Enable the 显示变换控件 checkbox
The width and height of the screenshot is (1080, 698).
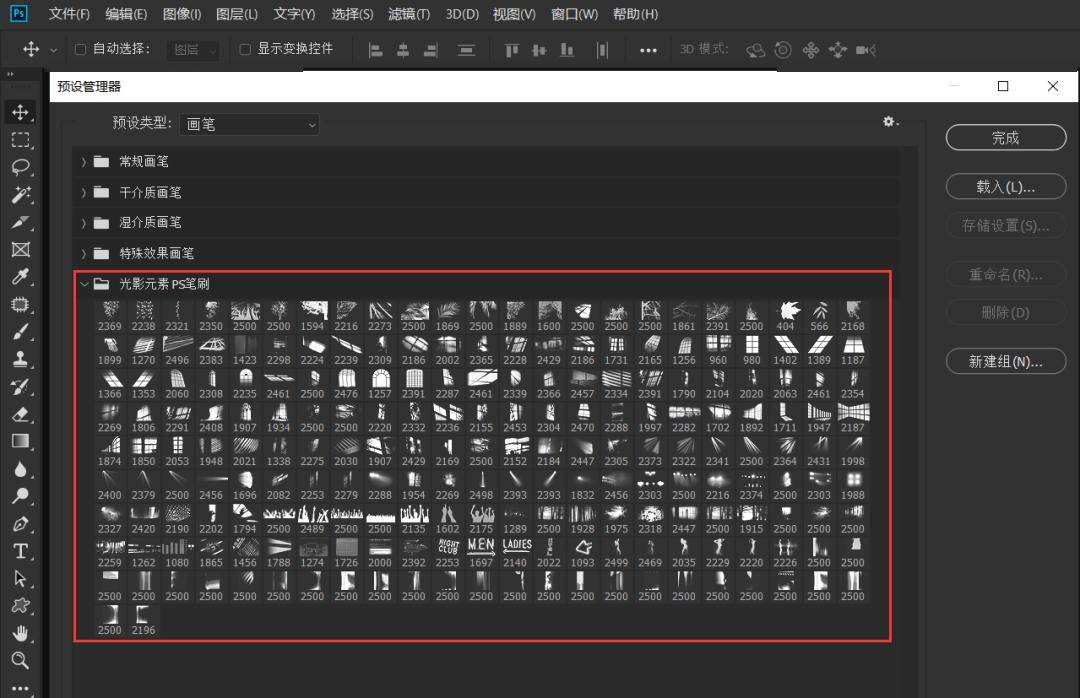[x=245, y=48]
